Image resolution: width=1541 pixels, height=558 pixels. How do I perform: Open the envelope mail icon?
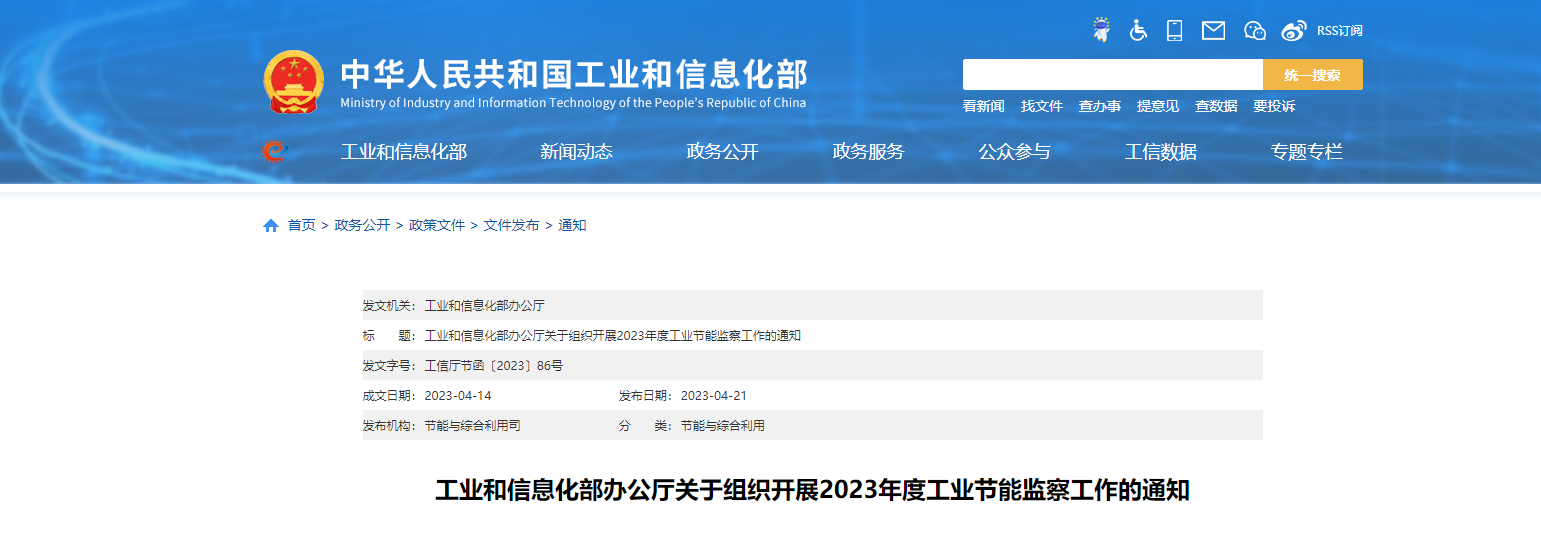1213,30
